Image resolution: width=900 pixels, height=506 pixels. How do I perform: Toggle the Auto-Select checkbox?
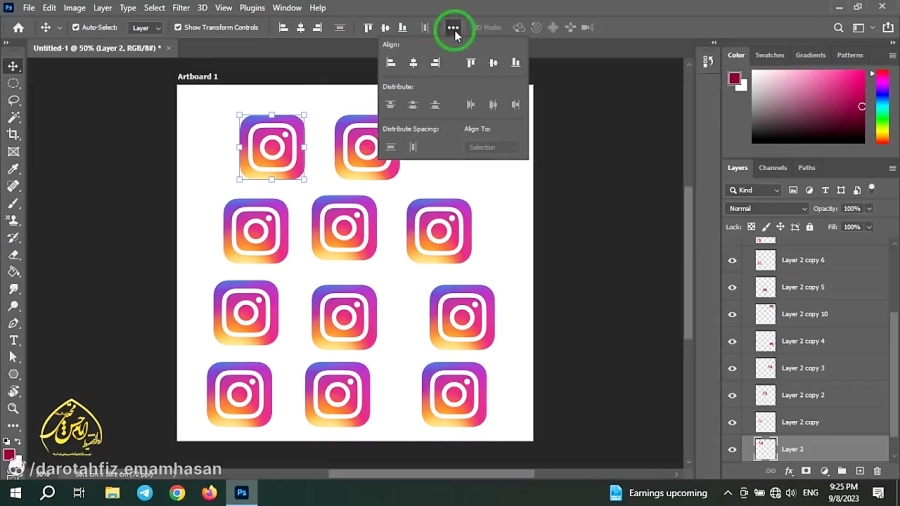point(75,27)
